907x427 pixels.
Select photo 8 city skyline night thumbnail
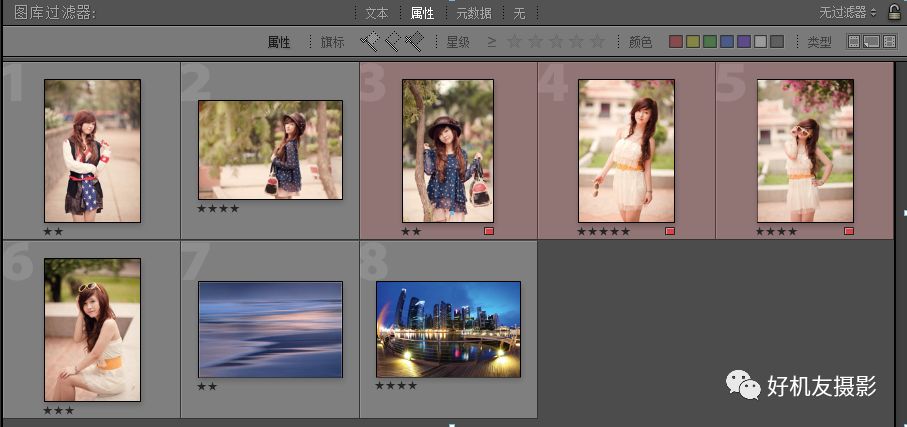tap(448, 329)
